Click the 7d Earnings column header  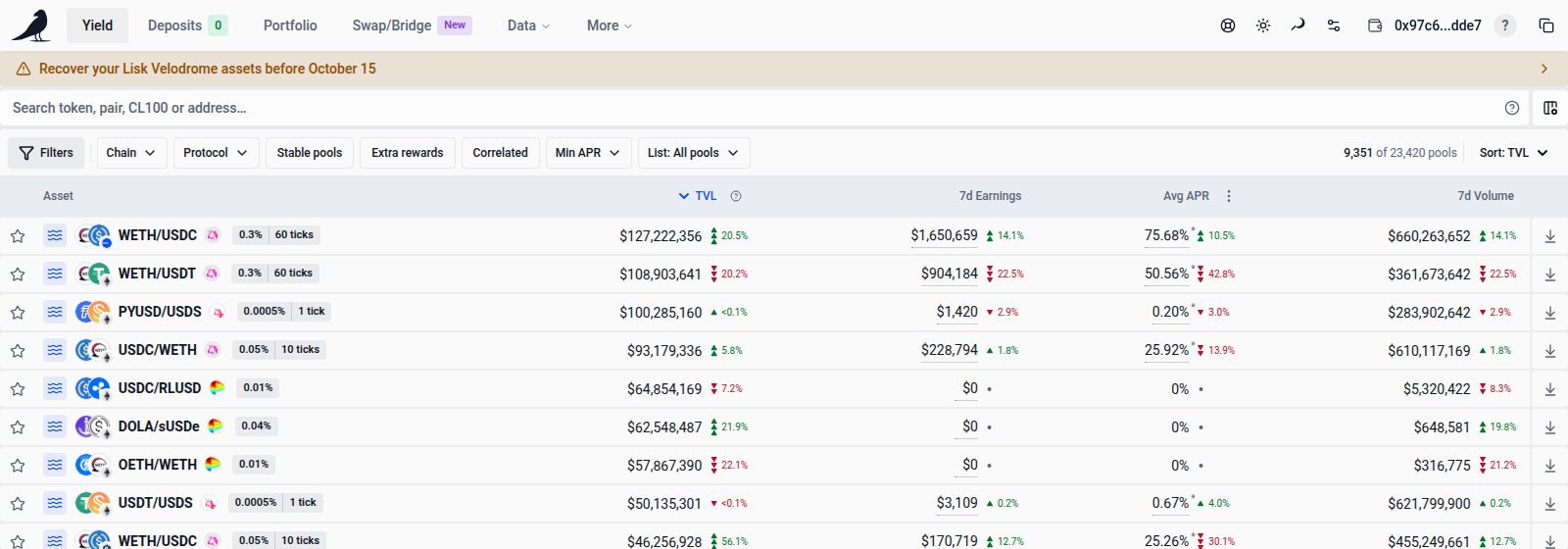[x=990, y=196]
